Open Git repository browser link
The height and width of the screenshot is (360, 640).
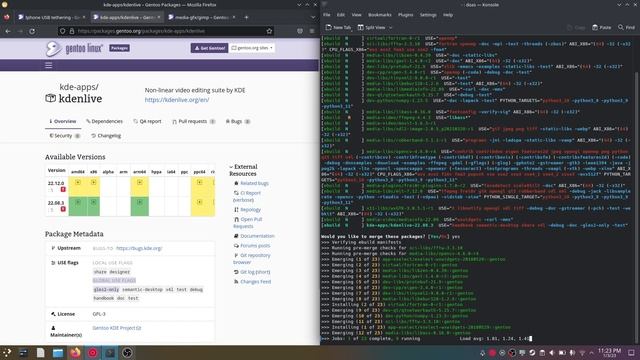[251, 258]
